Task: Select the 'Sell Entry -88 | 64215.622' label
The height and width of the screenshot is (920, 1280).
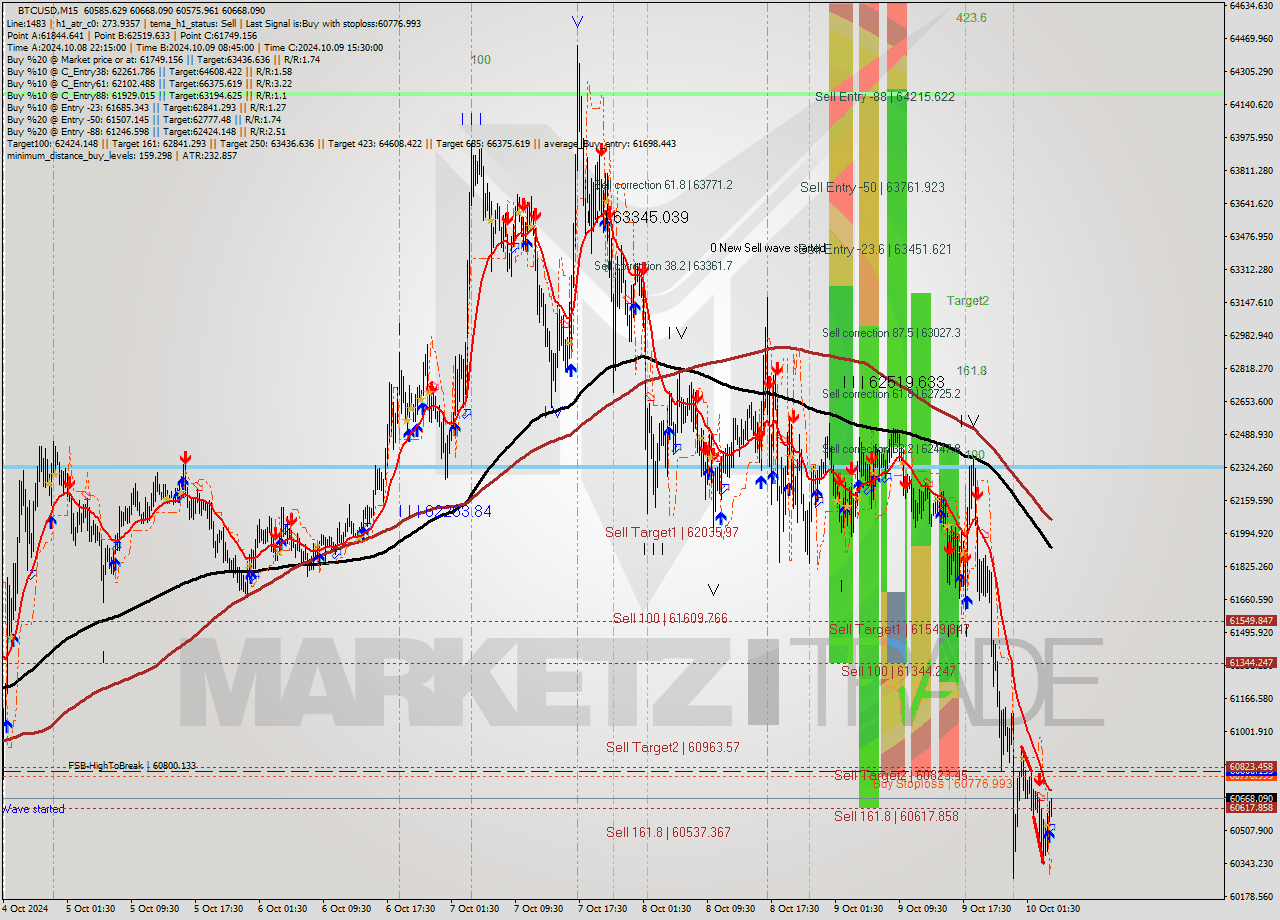Action: pos(884,97)
